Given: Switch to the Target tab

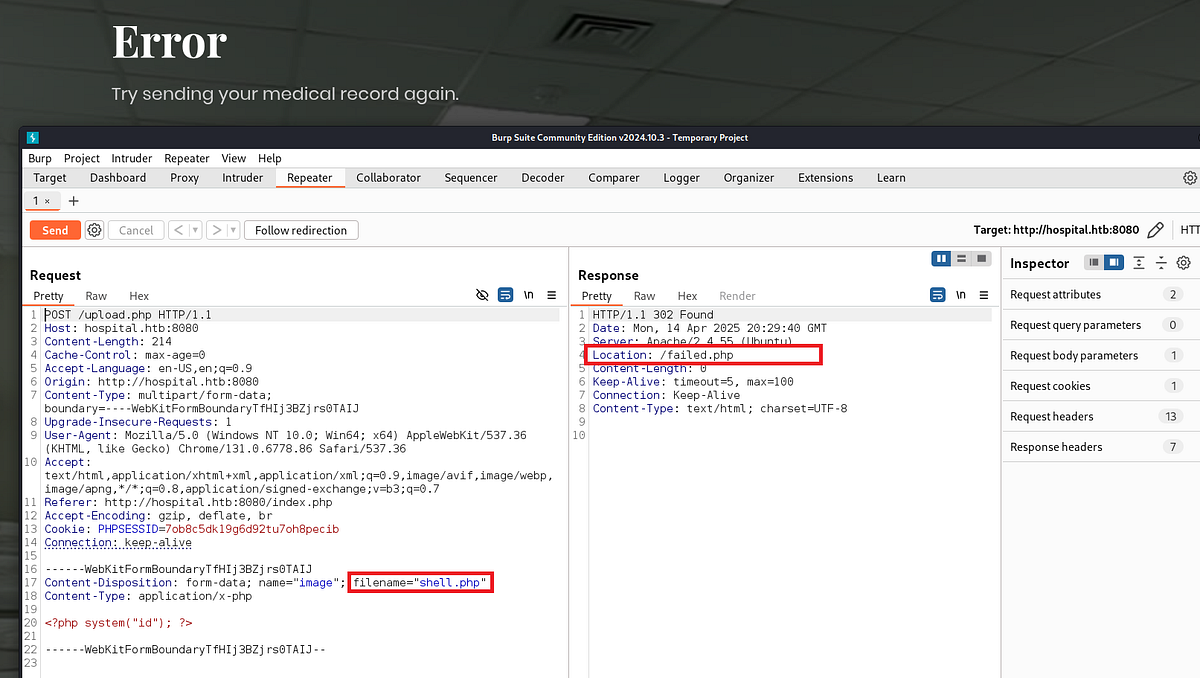Looking at the screenshot, I should pos(50,178).
